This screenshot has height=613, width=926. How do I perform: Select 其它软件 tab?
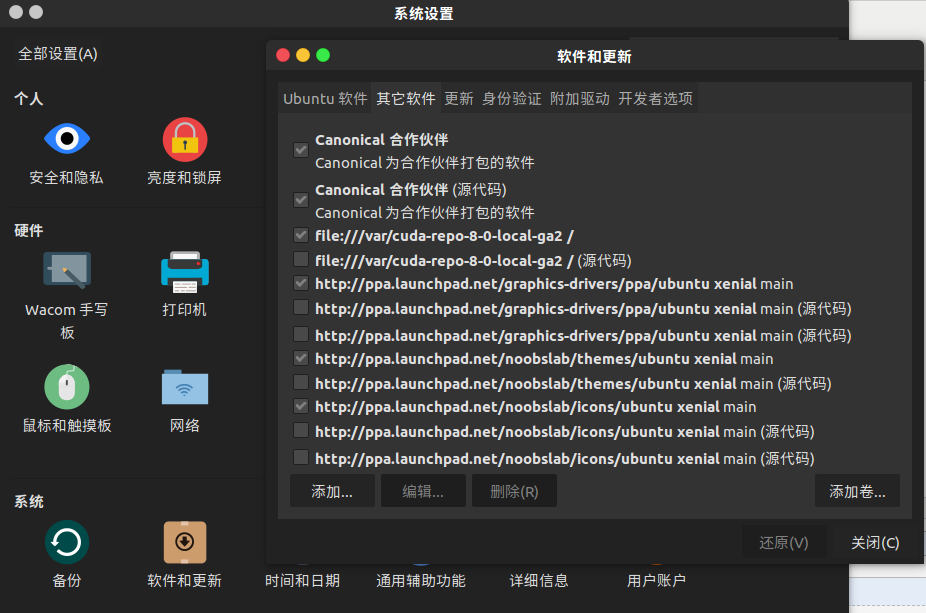click(406, 99)
